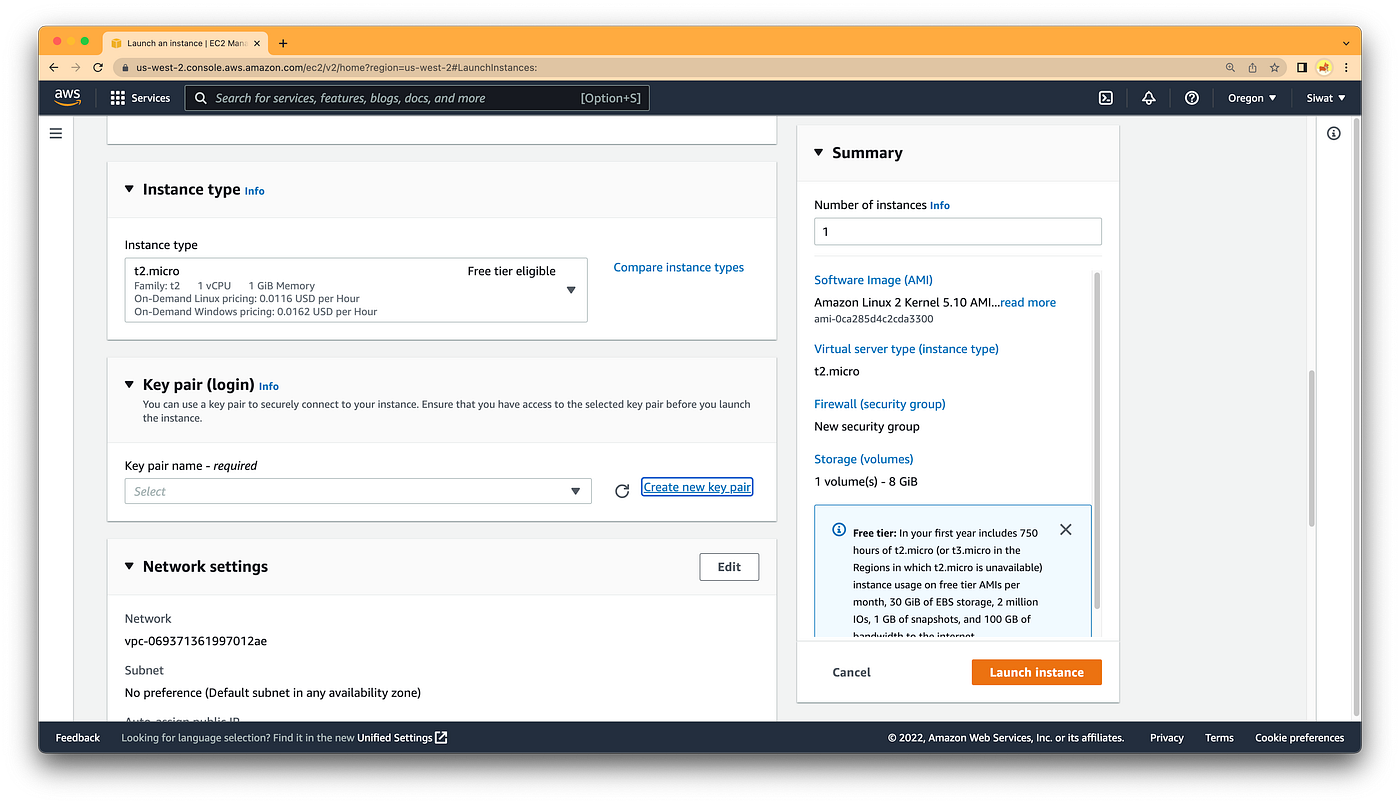The height and width of the screenshot is (804, 1400).
Task: Click the vpc-069371361997012ae network value
Action: [196, 641]
